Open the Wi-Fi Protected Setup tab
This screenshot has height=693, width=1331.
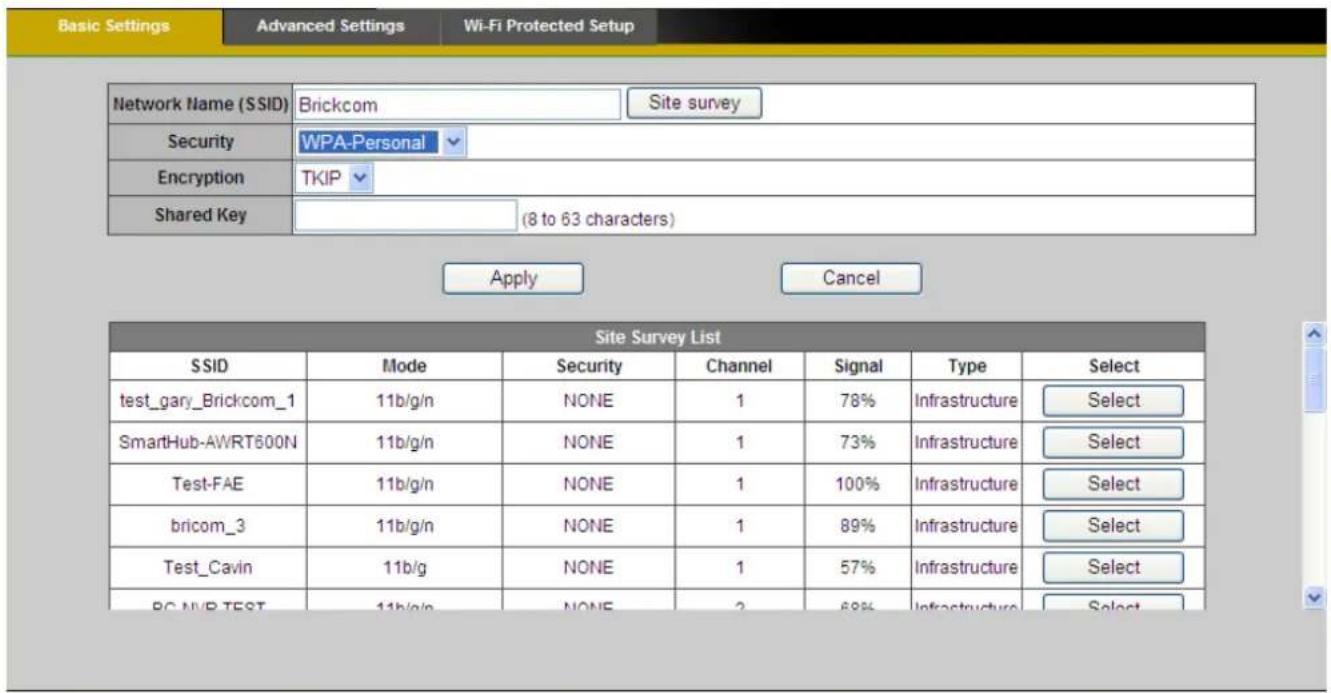(x=549, y=27)
